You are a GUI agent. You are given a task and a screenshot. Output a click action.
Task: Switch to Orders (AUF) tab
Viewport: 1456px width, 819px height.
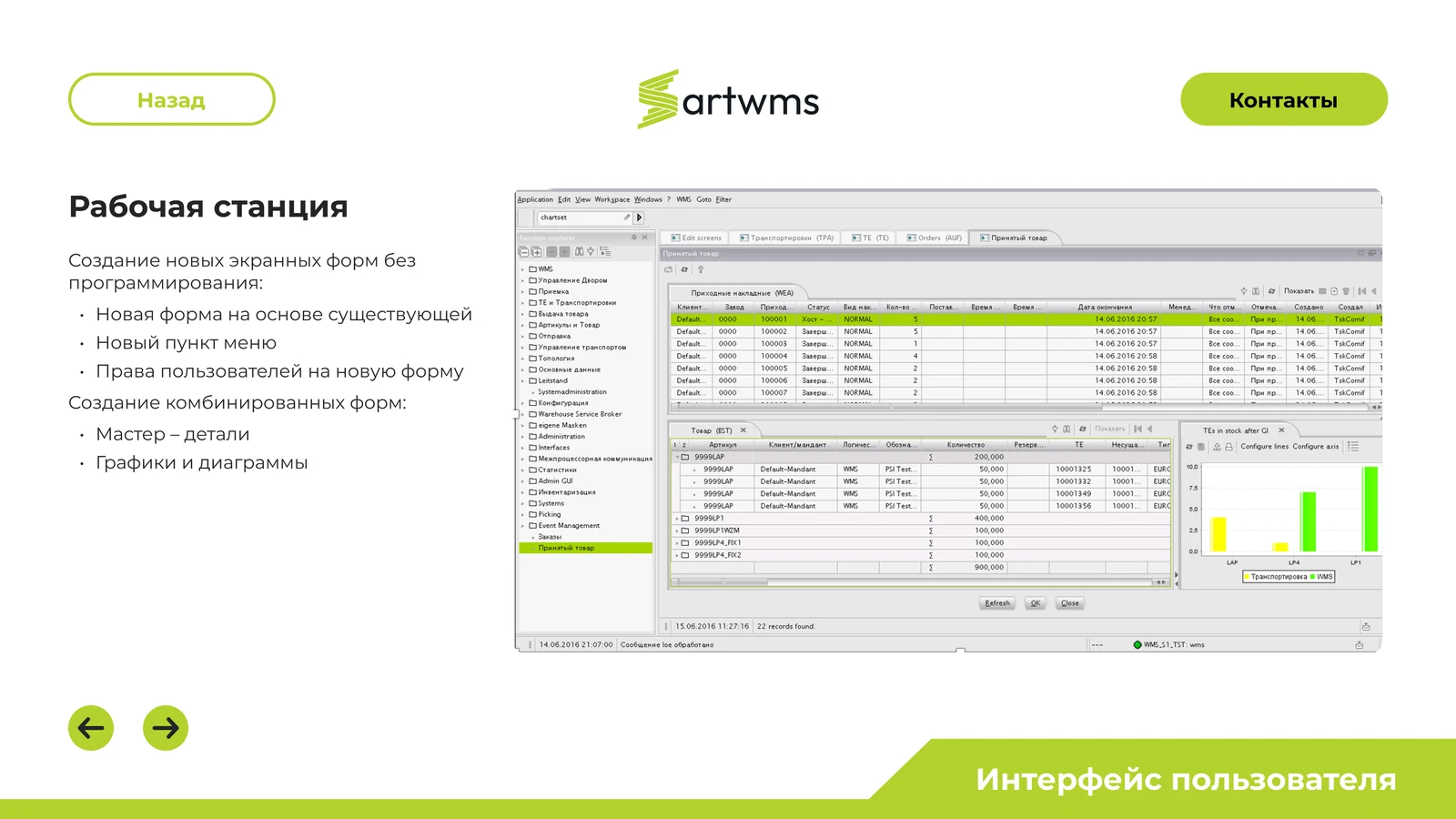(x=935, y=238)
